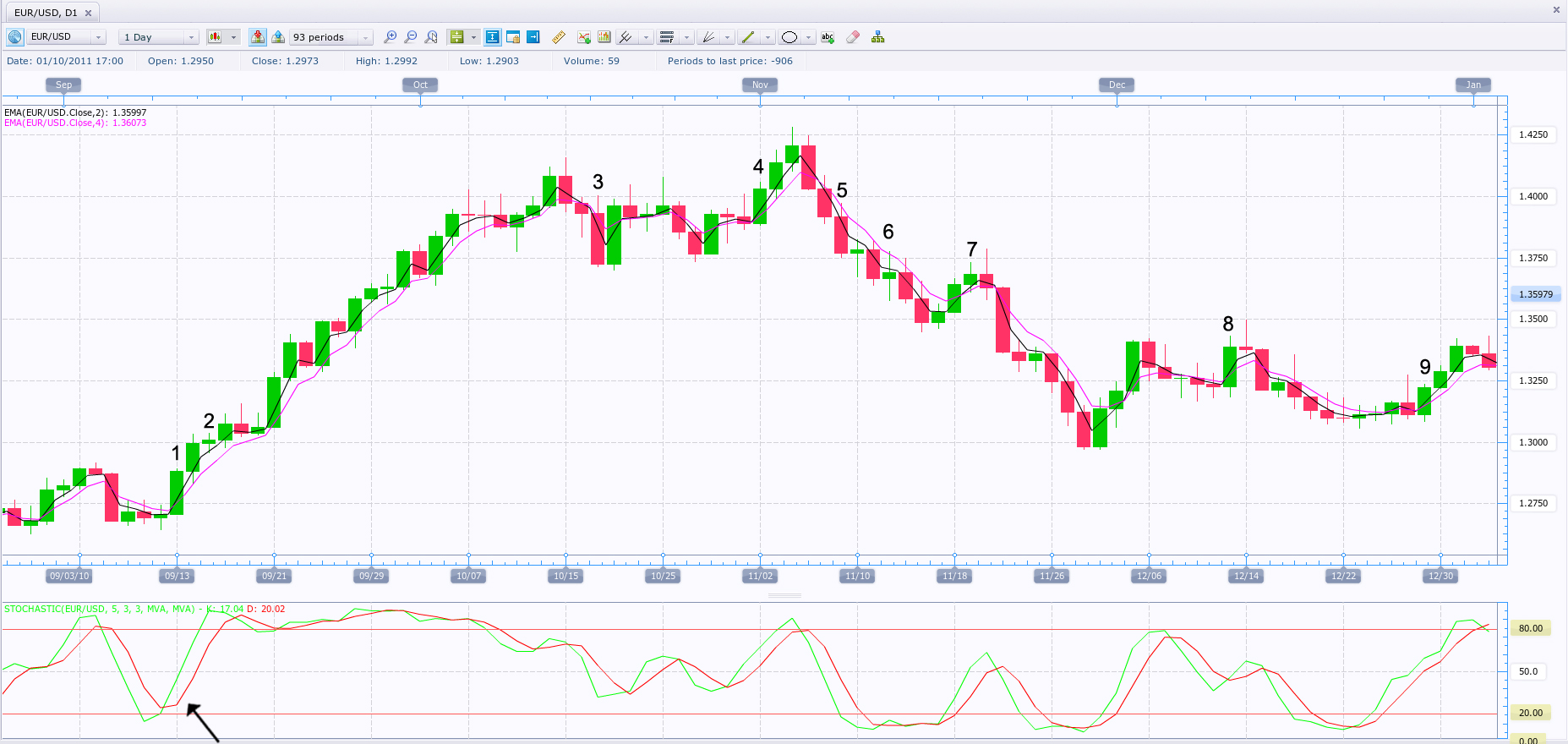Toggle the red down-arrow chart button
Viewport: 1568px width, 744px height.
pos(258,37)
